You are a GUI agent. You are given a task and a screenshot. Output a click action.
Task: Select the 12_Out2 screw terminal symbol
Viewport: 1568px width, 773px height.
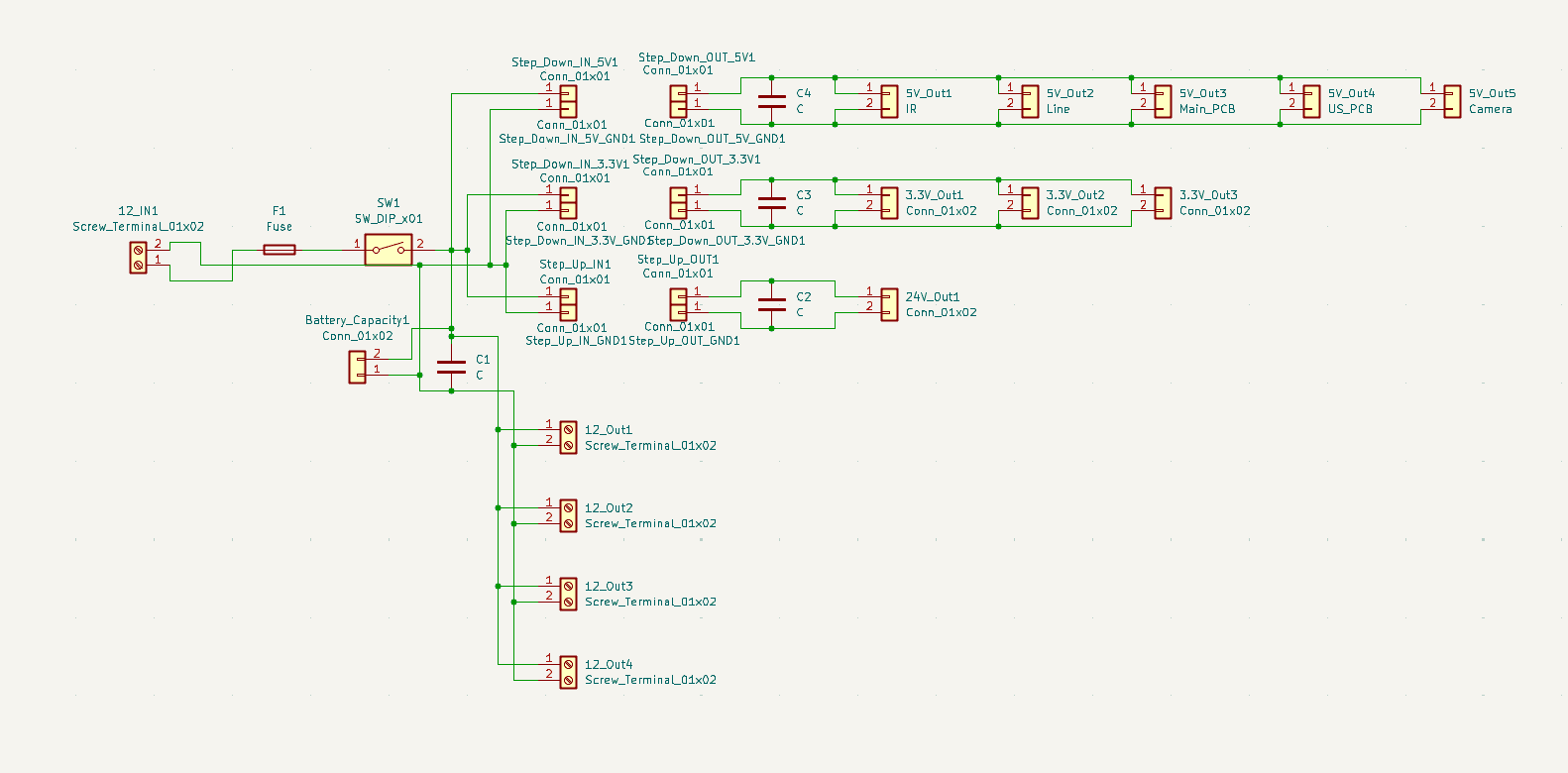[568, 515]
